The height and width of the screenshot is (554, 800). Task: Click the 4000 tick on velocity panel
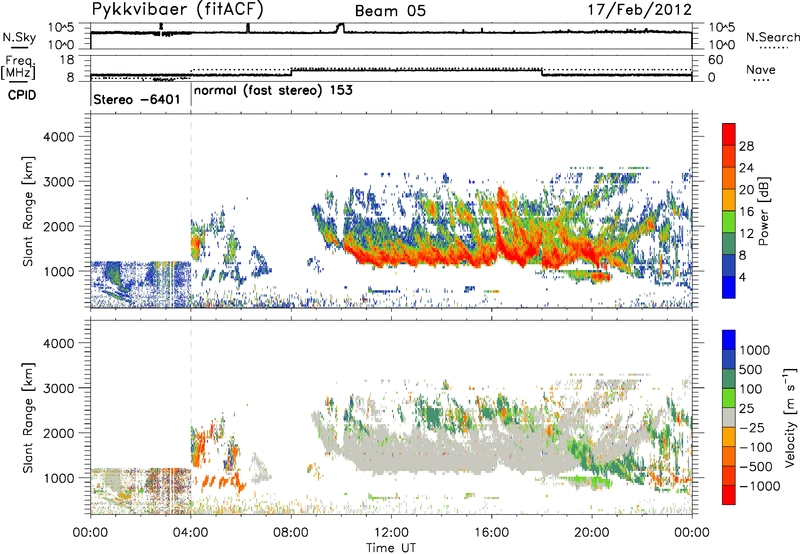pyautogui.click(x=58, y=343)
